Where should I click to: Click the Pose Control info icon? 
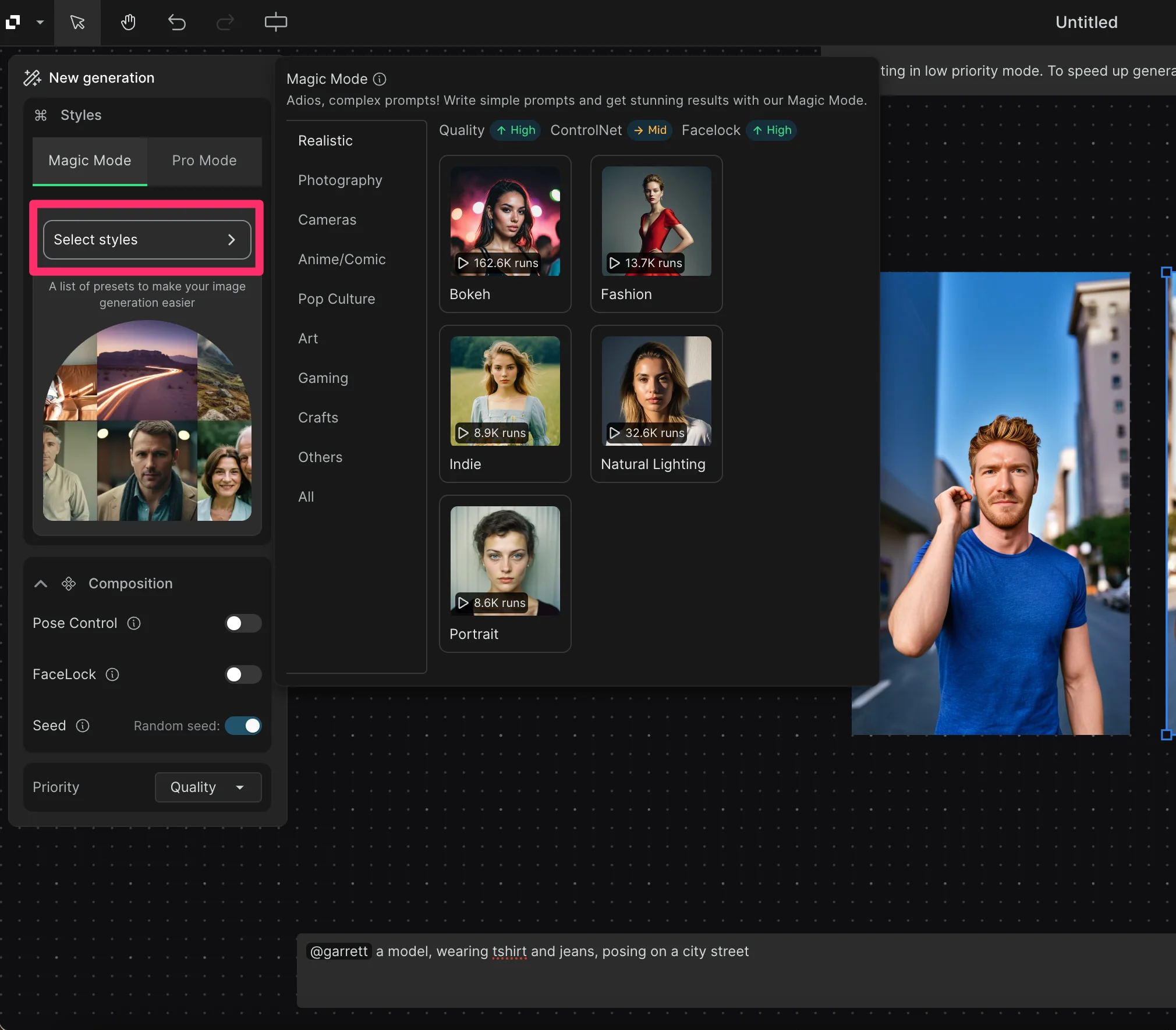click(134, 623)
